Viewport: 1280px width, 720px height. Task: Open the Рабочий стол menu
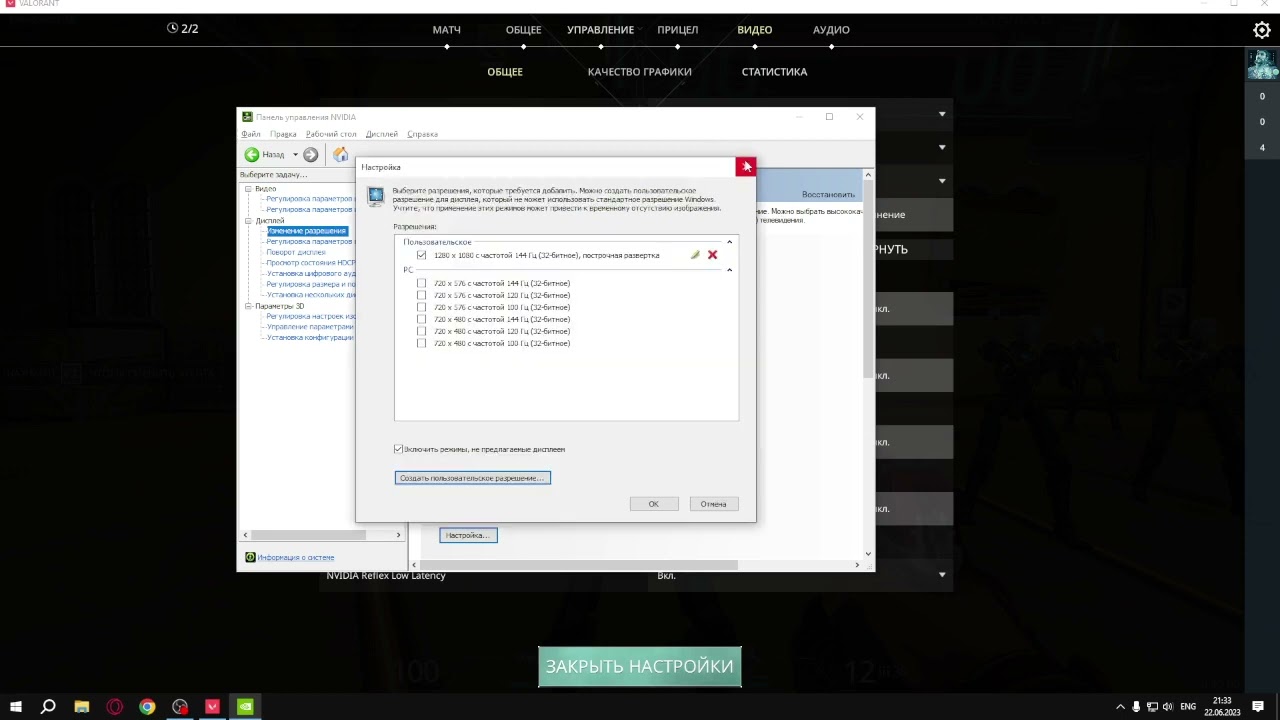coord(331,134)
